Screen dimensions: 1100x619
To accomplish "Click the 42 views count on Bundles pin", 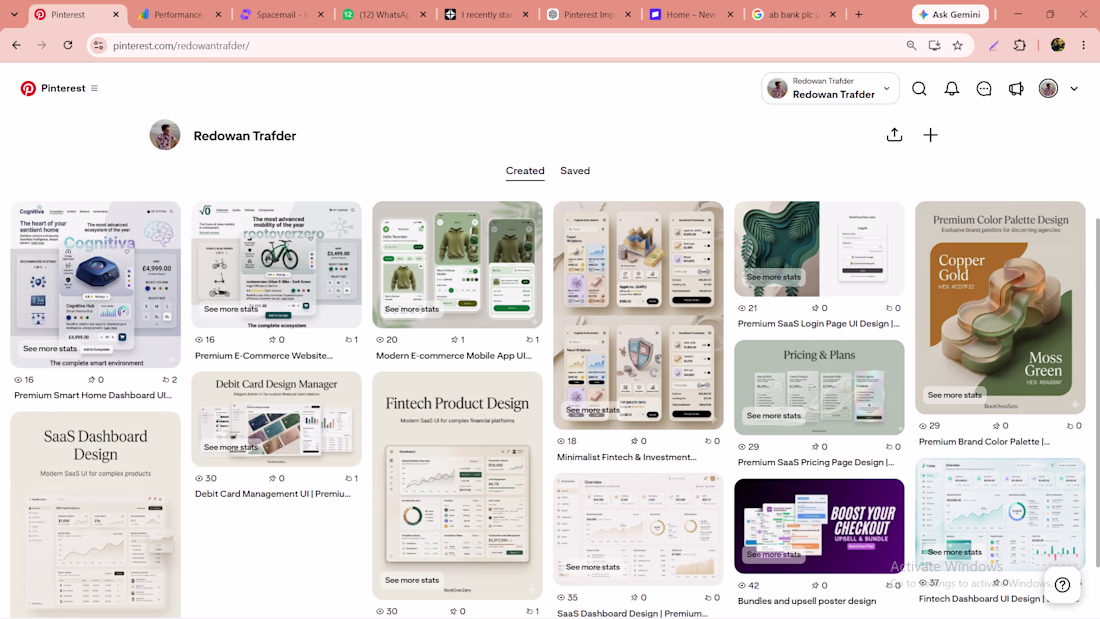I will pyautogui.click(x=749, y=585).
